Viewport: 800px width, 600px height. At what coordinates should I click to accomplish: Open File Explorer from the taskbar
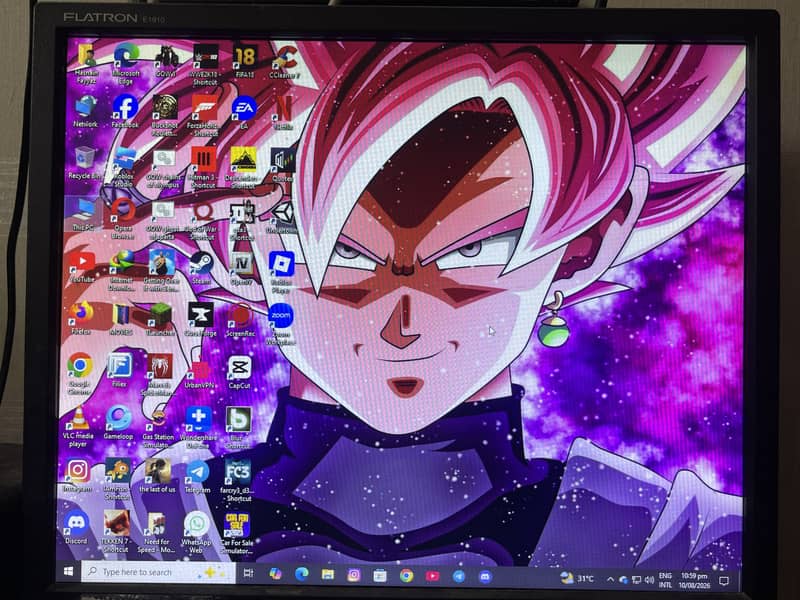pos(328,575)
